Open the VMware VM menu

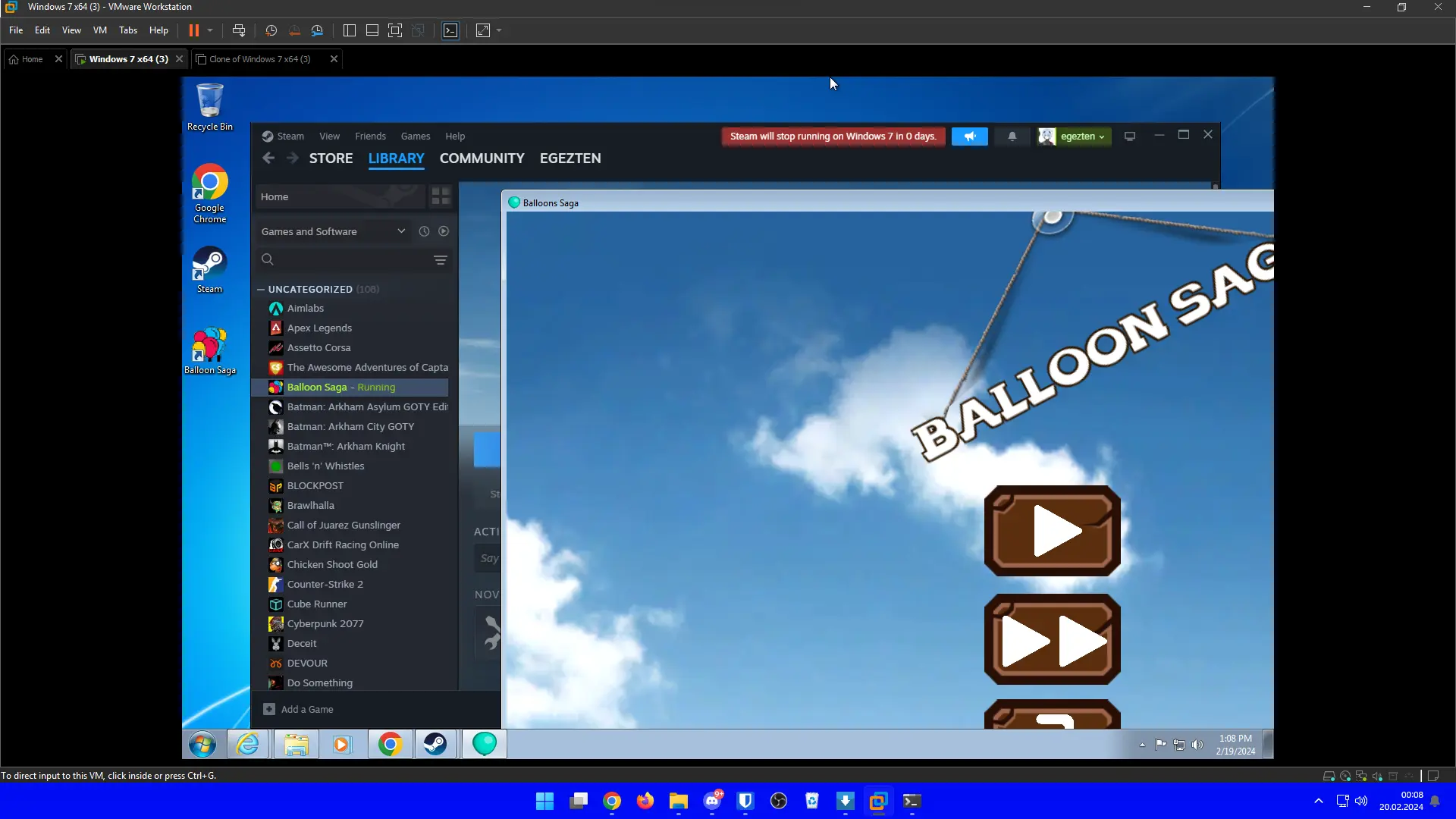tap(100, 30)
